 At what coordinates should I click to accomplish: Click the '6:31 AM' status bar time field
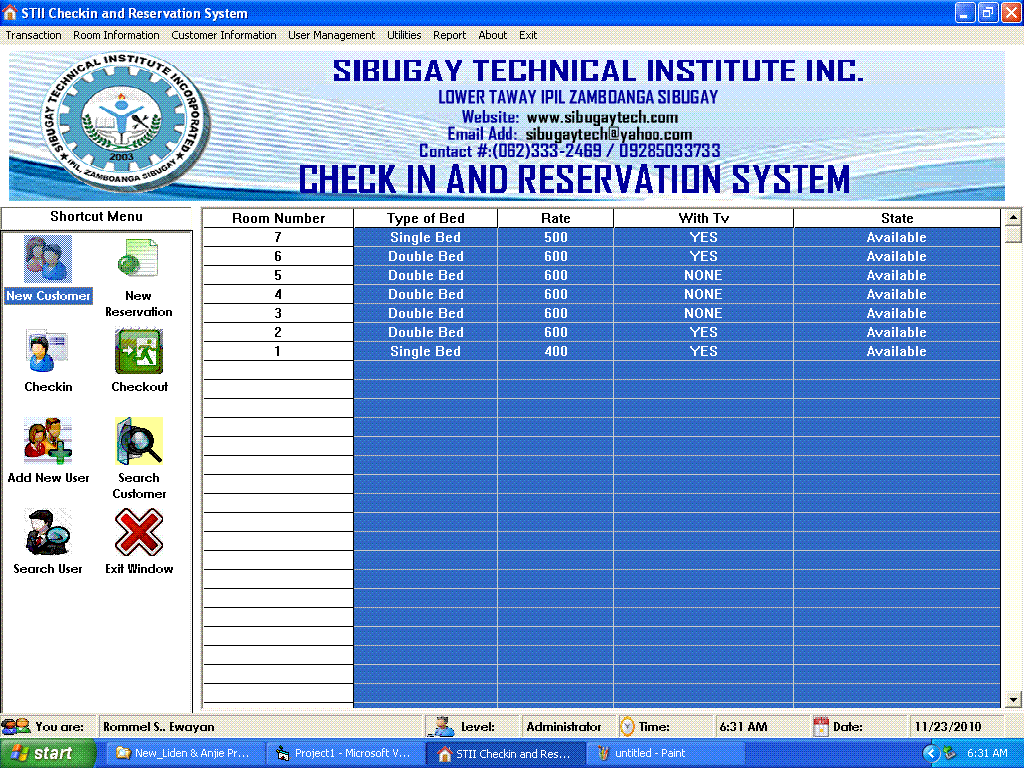coord(761,726)
